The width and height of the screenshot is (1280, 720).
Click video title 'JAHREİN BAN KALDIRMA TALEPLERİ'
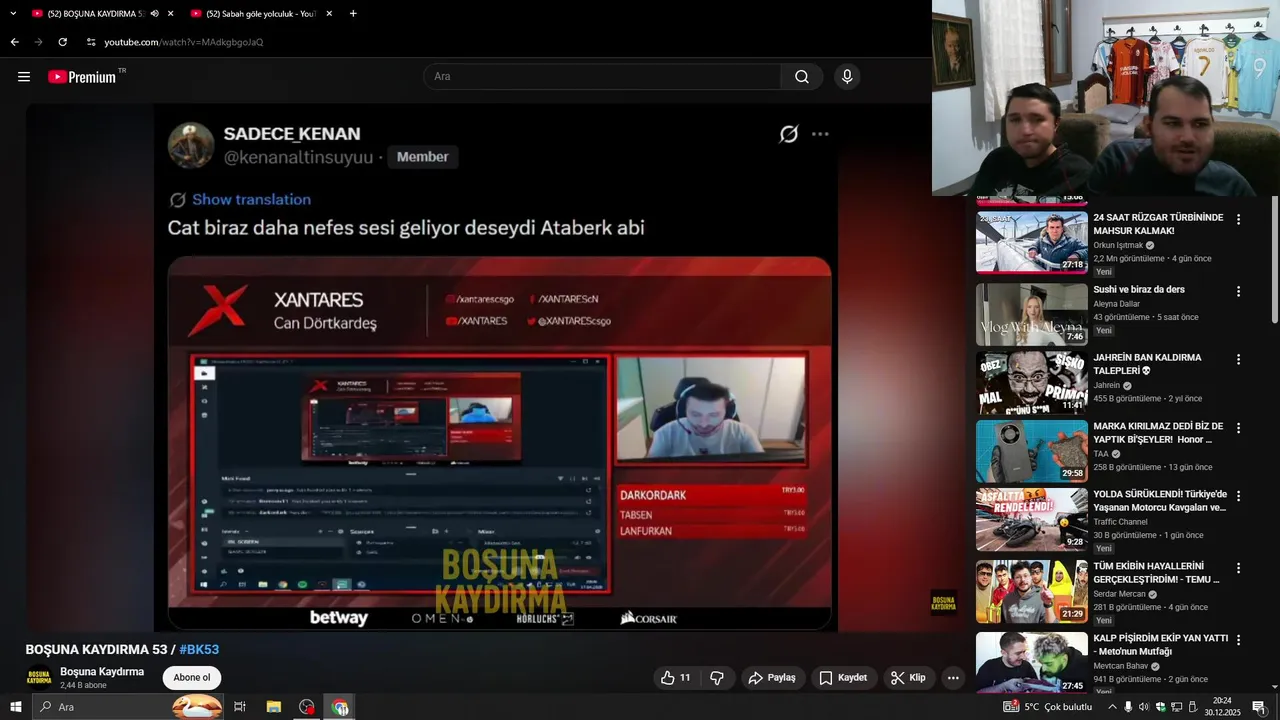[x=1147, y=364]
